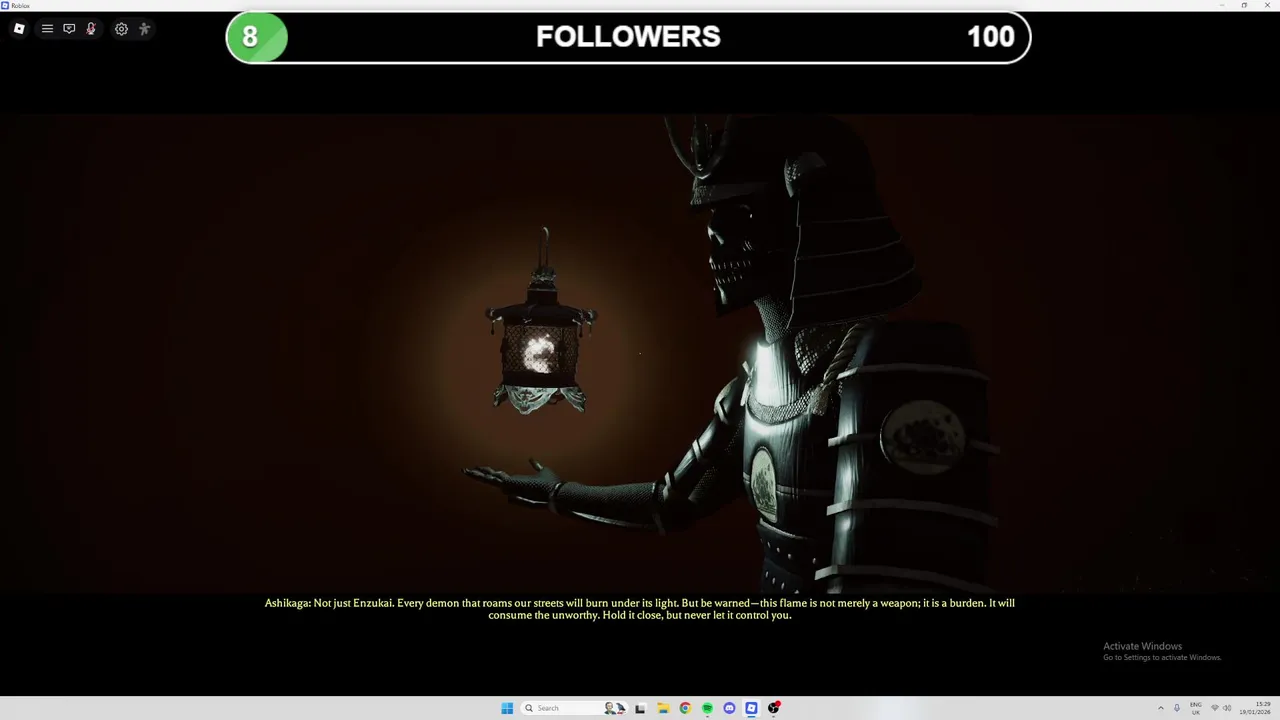Image resolution: width=1280 pixels, height=720 pixels.
Task: Close the Roblox window
Action: click(1267, 5)
